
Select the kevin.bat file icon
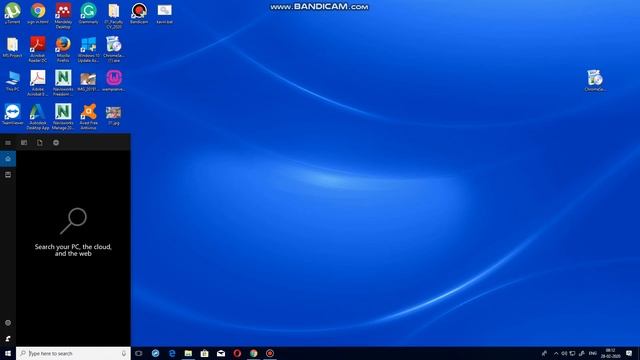[x=164, y=13]
